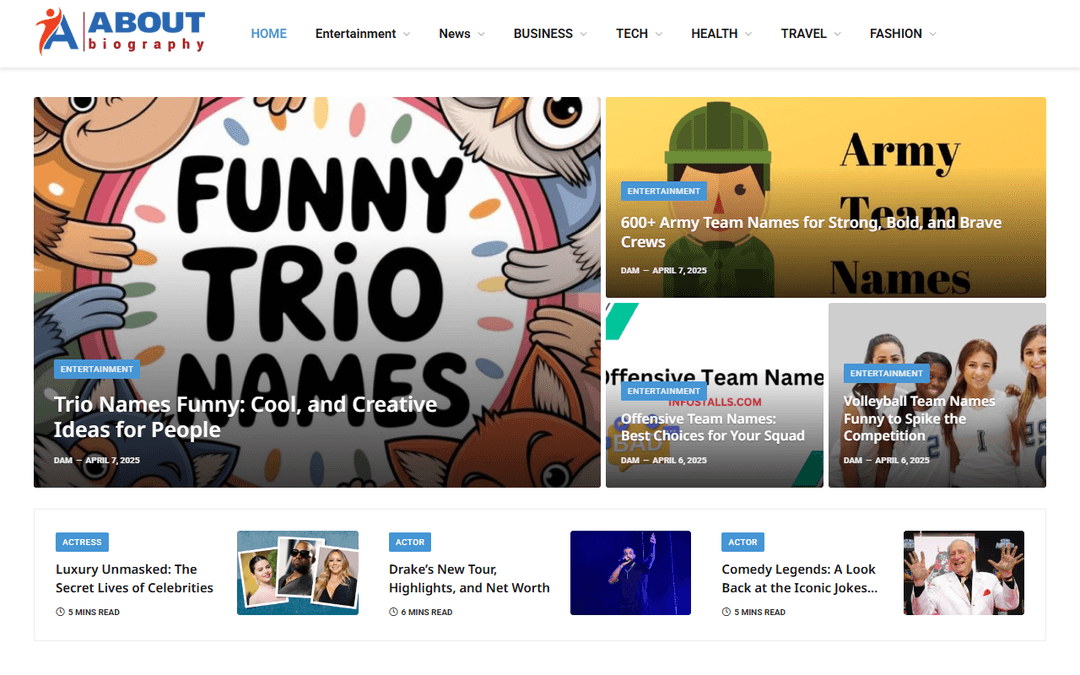1080x675 pixels.
Task: Click ENTERTAINMENT tag on Volleyball post
Action: click(x=886, y=373)
